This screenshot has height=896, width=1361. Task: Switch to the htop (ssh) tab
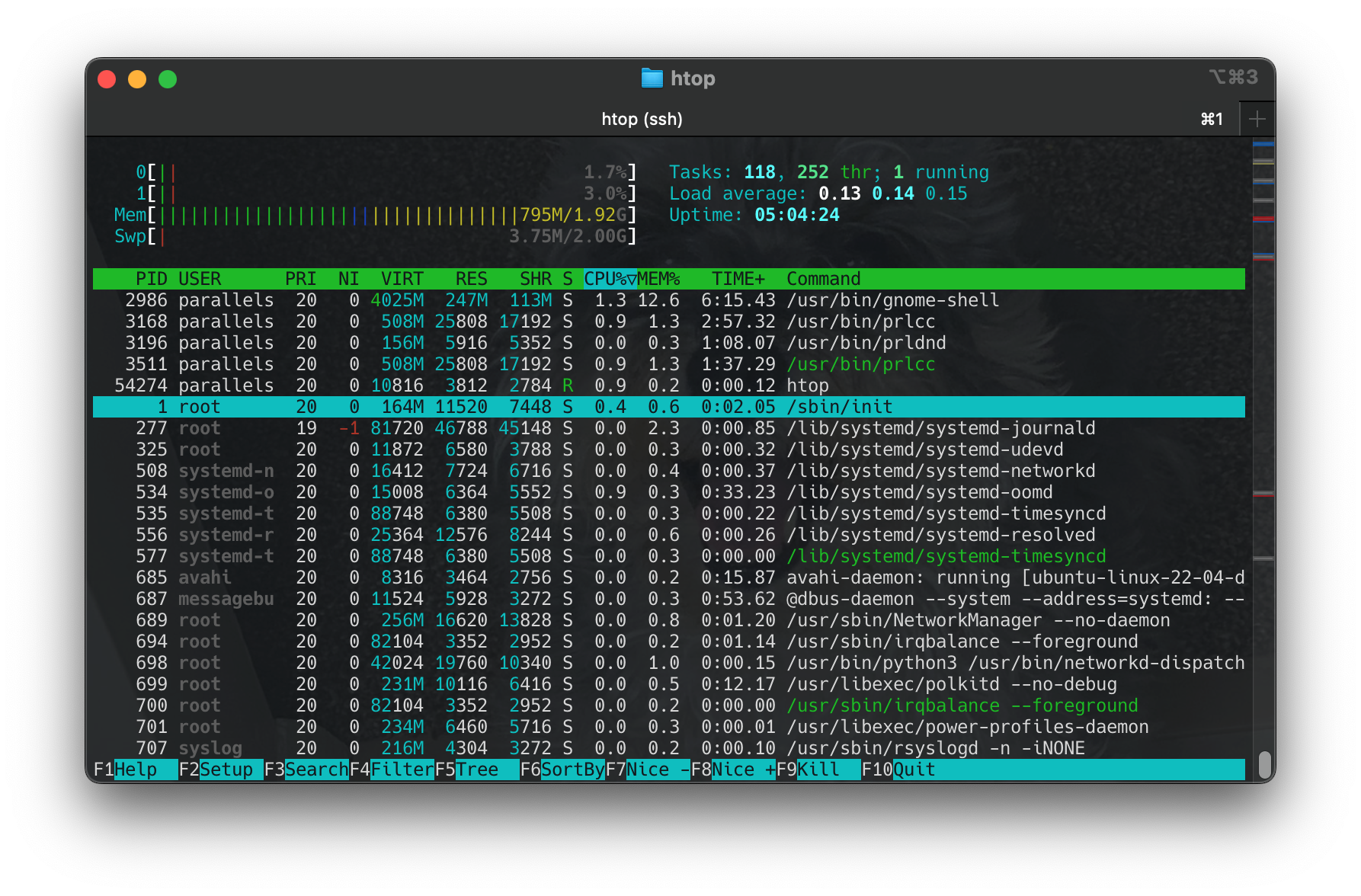point(642,119)
